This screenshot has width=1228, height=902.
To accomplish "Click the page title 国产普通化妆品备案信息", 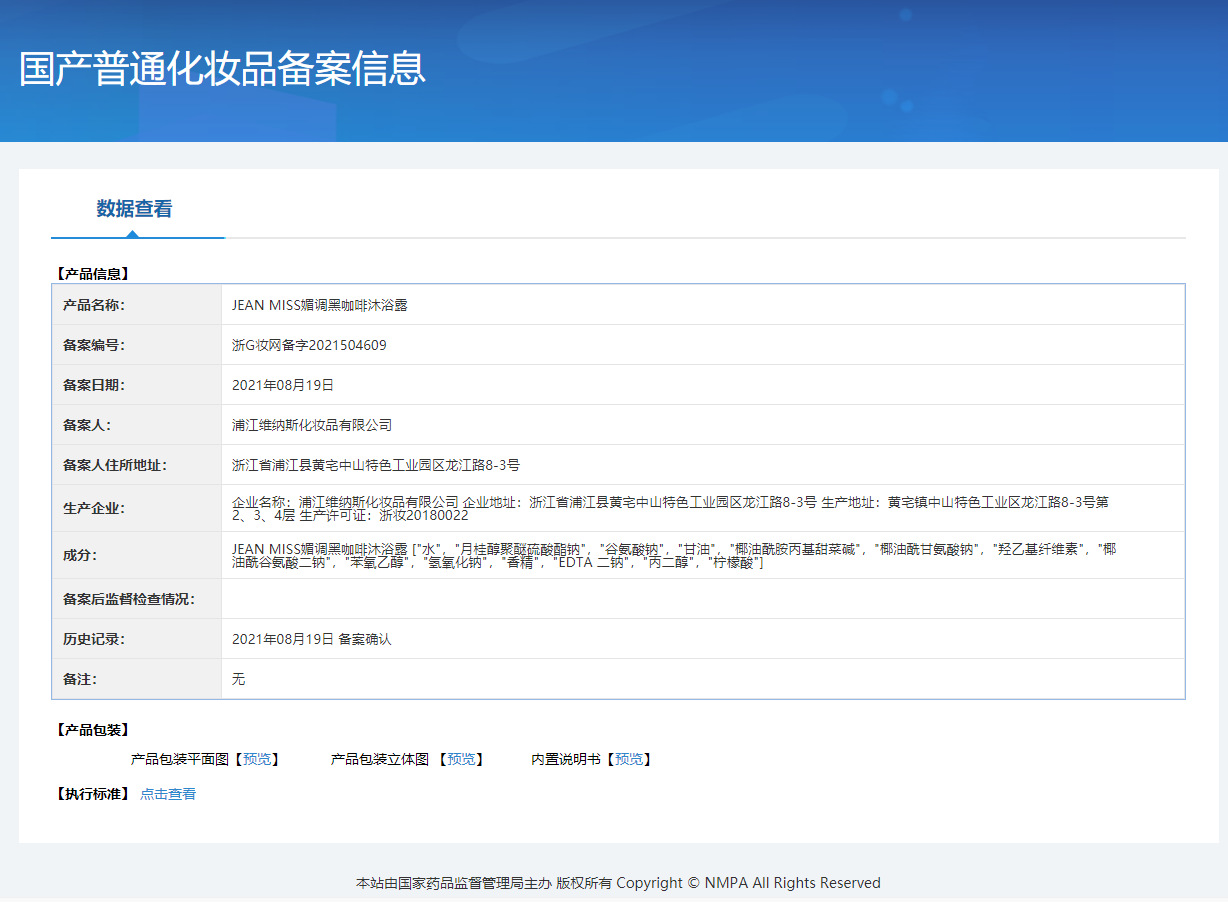I will click(222, 68).
